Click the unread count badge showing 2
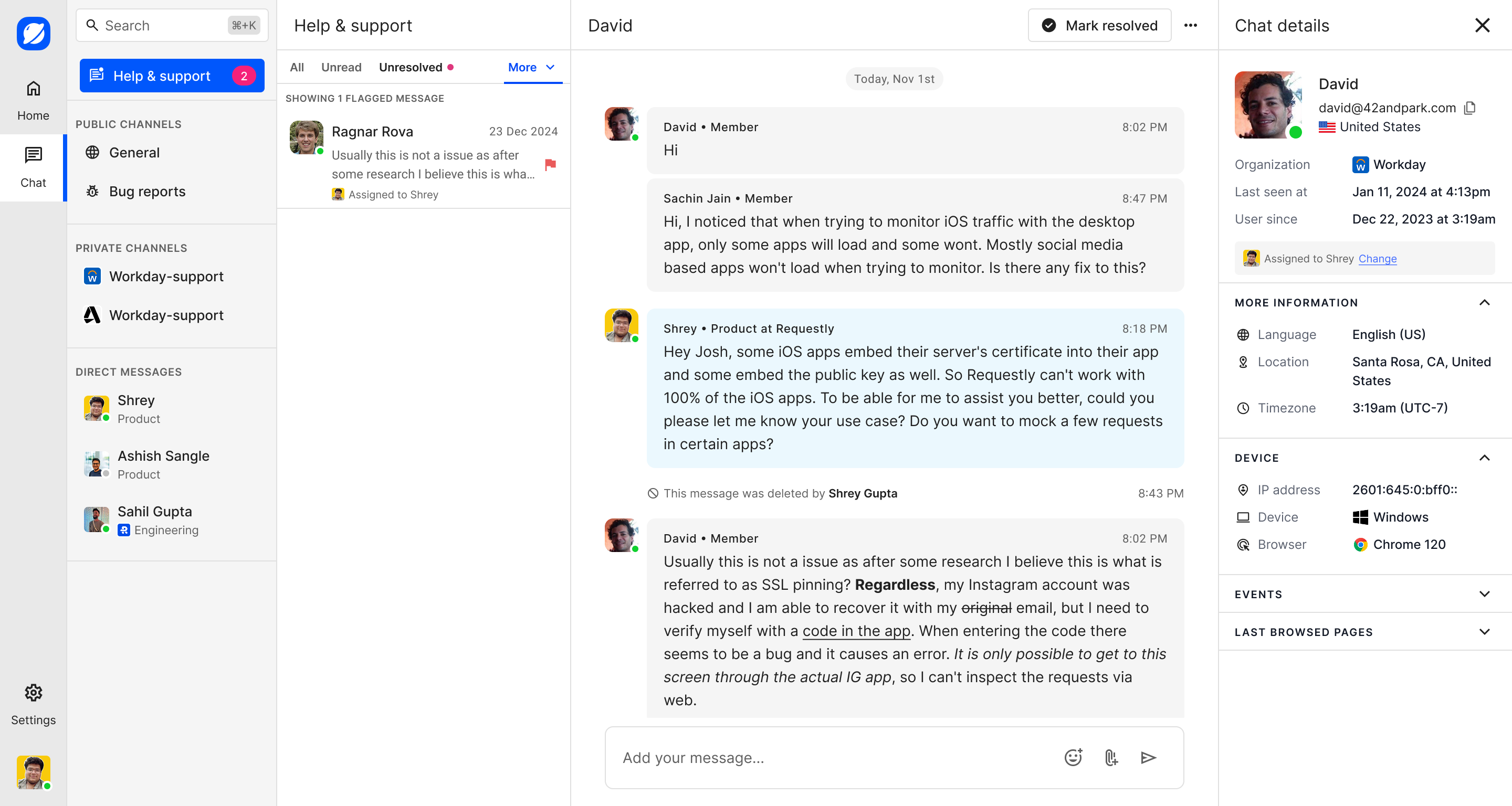Image resolution: width=1512 pixels, height=806 pixels. coord(244,76)
